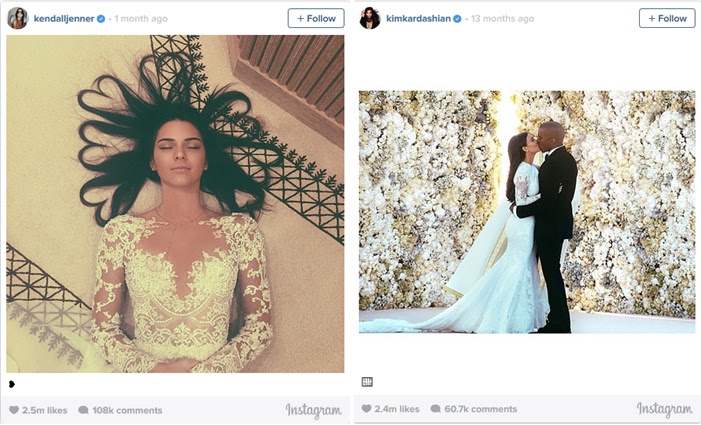Click the comment bubble beside 60.7k comments

coord(435,408)
